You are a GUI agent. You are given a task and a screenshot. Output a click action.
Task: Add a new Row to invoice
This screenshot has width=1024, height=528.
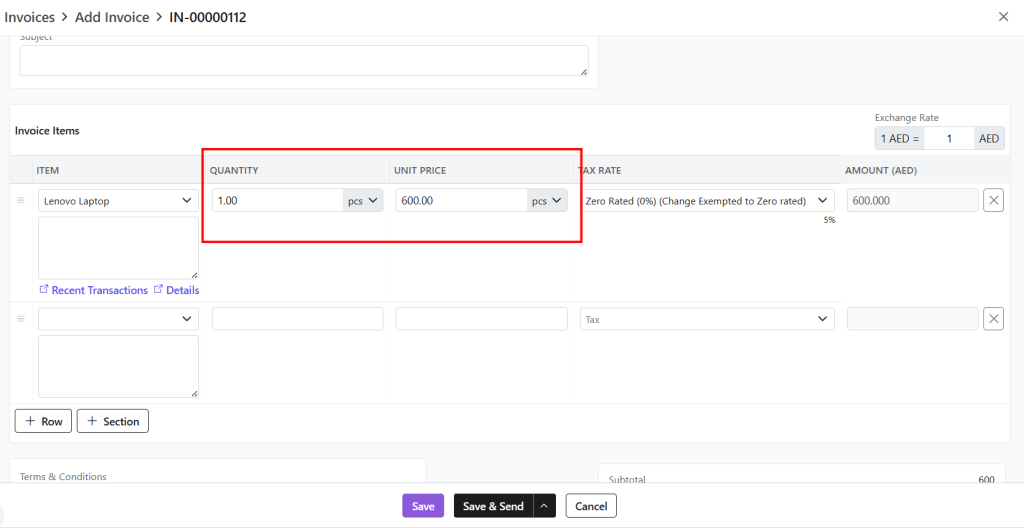coord(43,421)
